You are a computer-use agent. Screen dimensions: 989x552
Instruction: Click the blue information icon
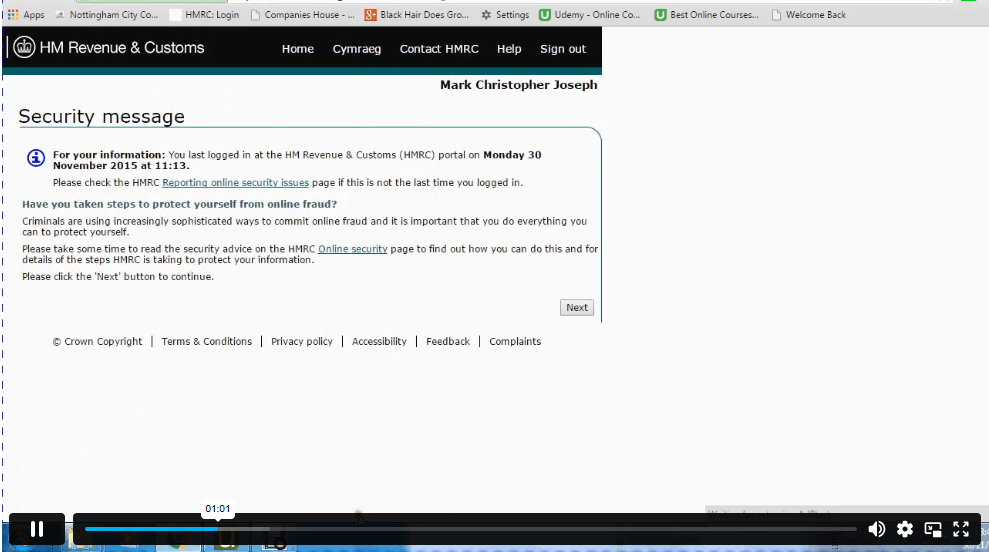coord(36,158)
